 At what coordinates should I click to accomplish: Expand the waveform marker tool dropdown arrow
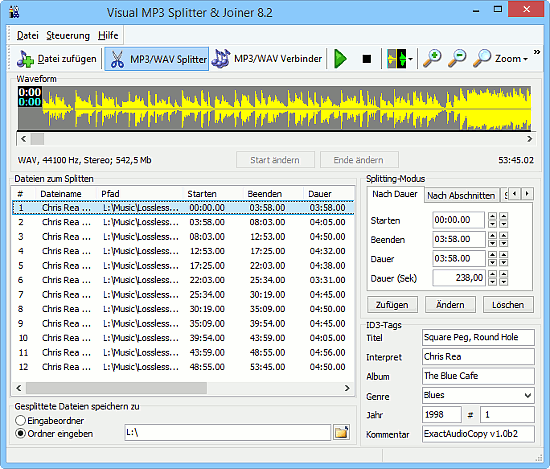410,59
